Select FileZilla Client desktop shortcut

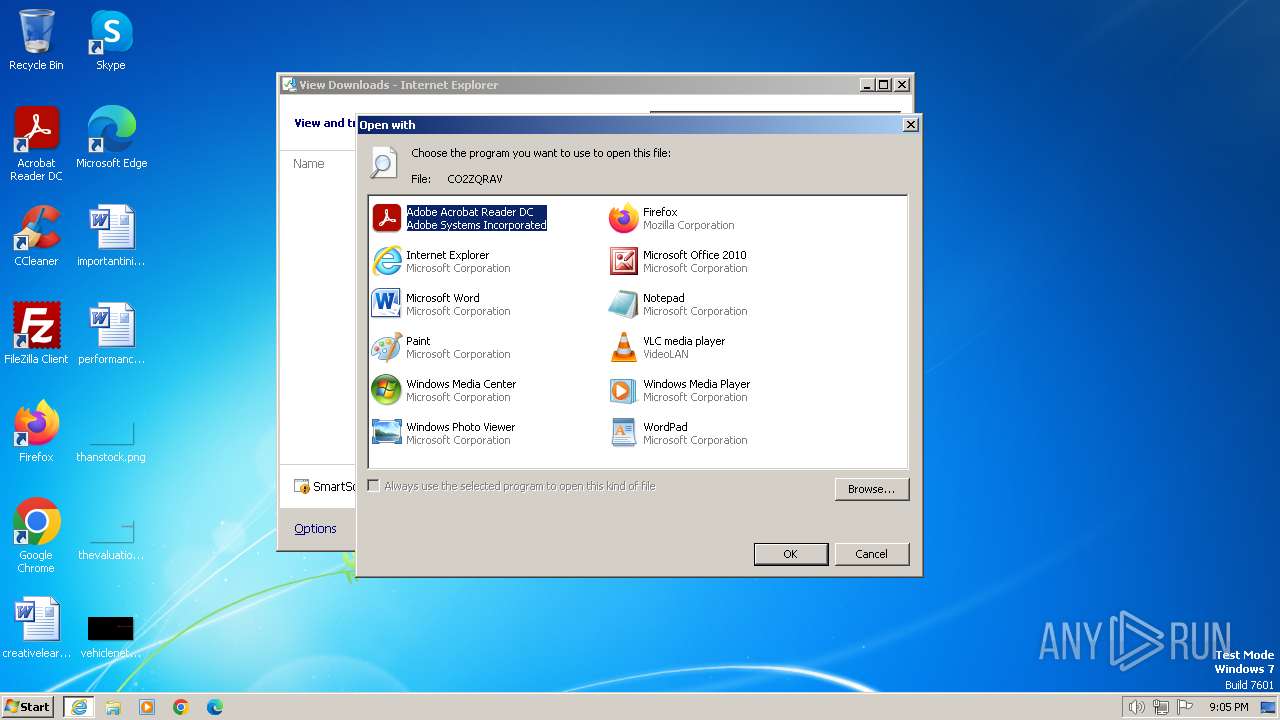36,334
